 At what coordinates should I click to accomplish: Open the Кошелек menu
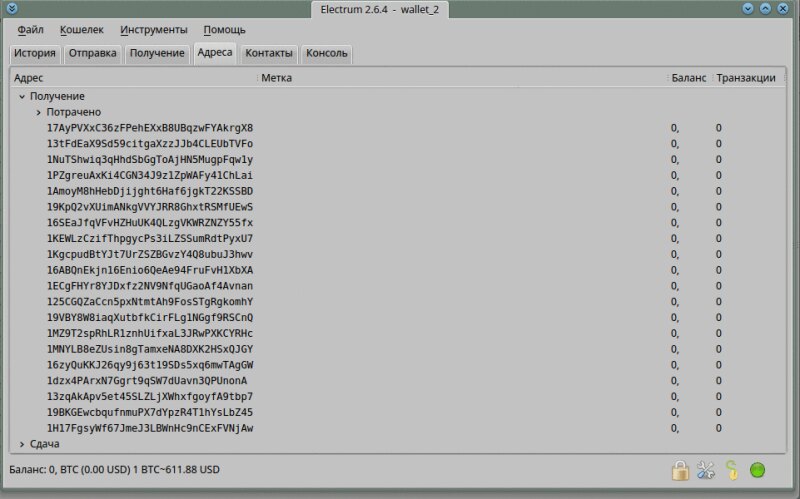[81, 30]
